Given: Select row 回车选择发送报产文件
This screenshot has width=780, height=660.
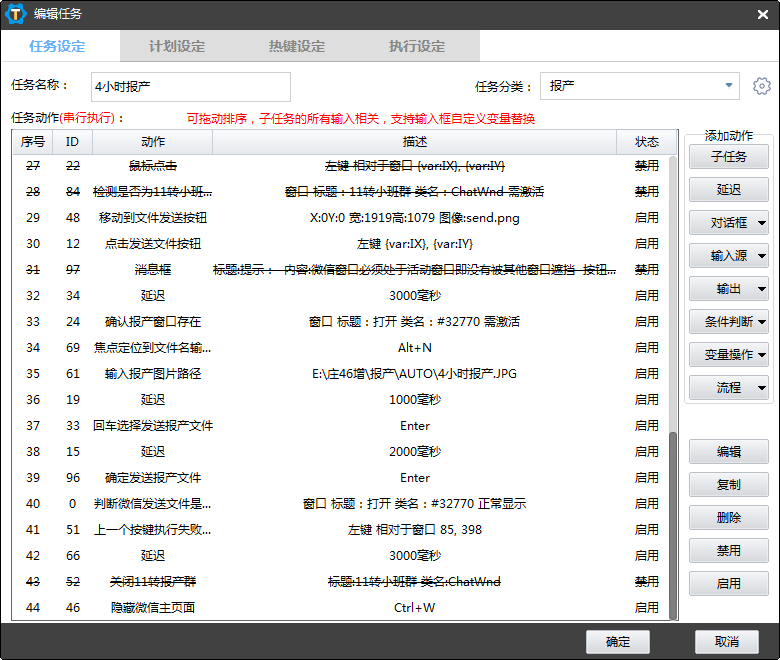Looking at the screenshot, I should pyautogui.click(x=341, y=426).
